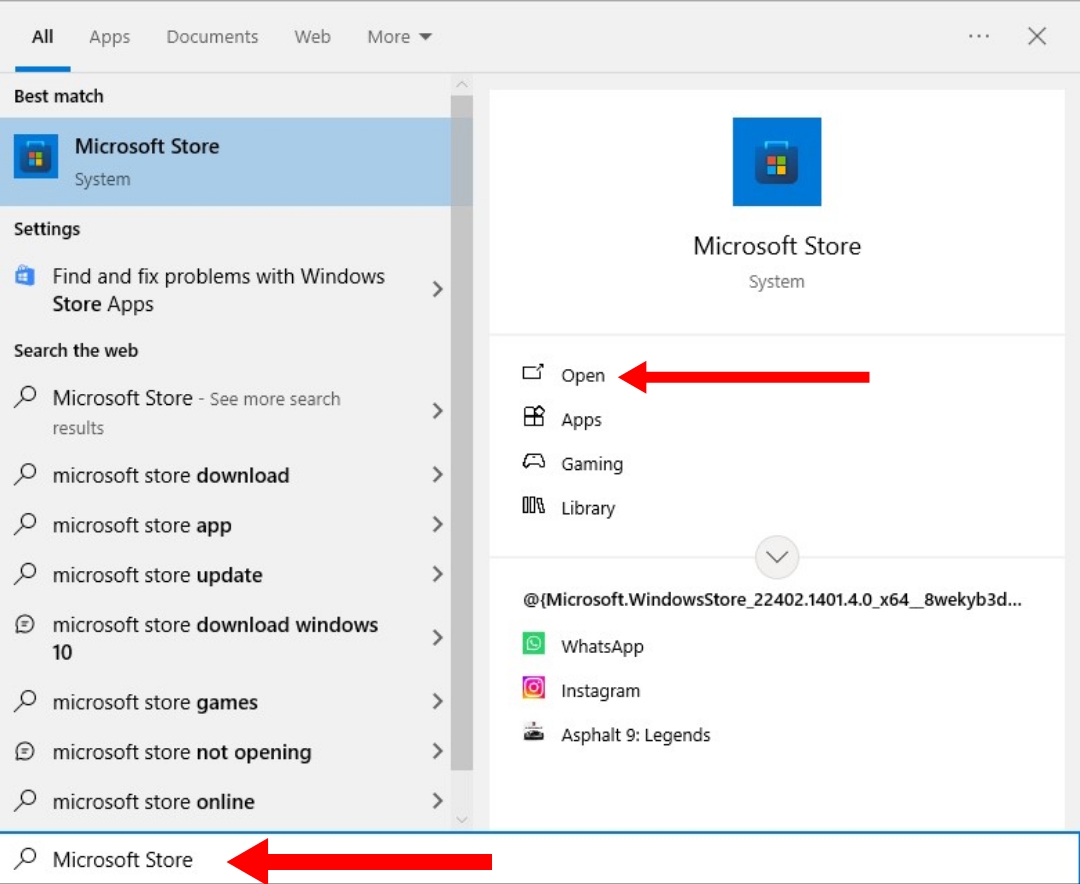Open WhatsApp from the app list
The image size is (1080, 884).
click(602, 646)
